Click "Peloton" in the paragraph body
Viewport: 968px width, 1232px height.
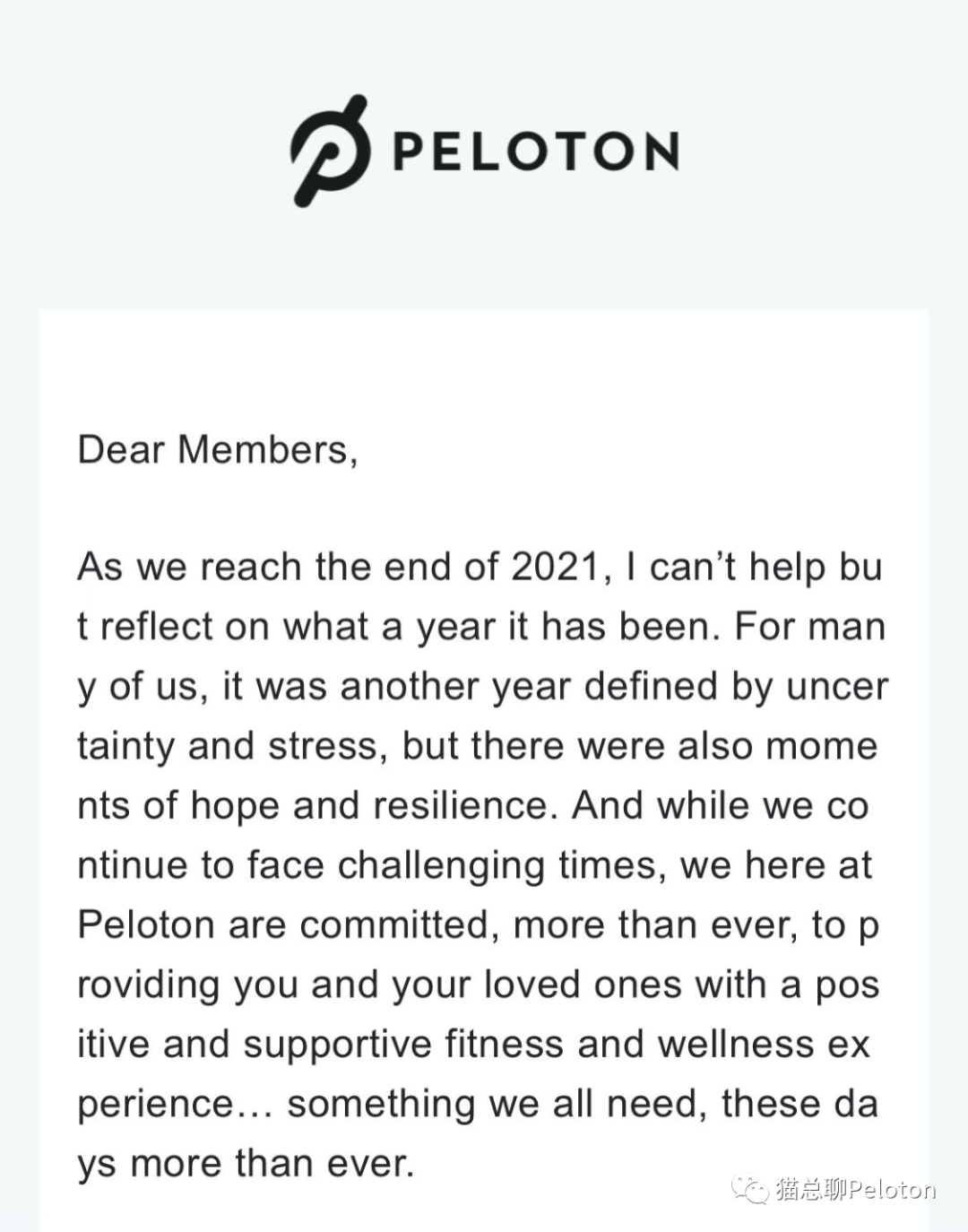tap(146, 924)
